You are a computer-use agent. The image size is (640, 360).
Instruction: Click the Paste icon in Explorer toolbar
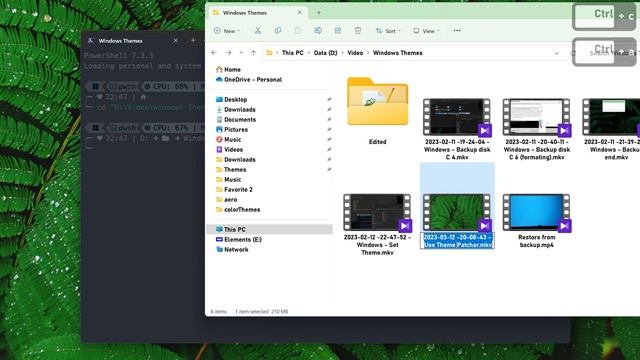pos(298,31)
